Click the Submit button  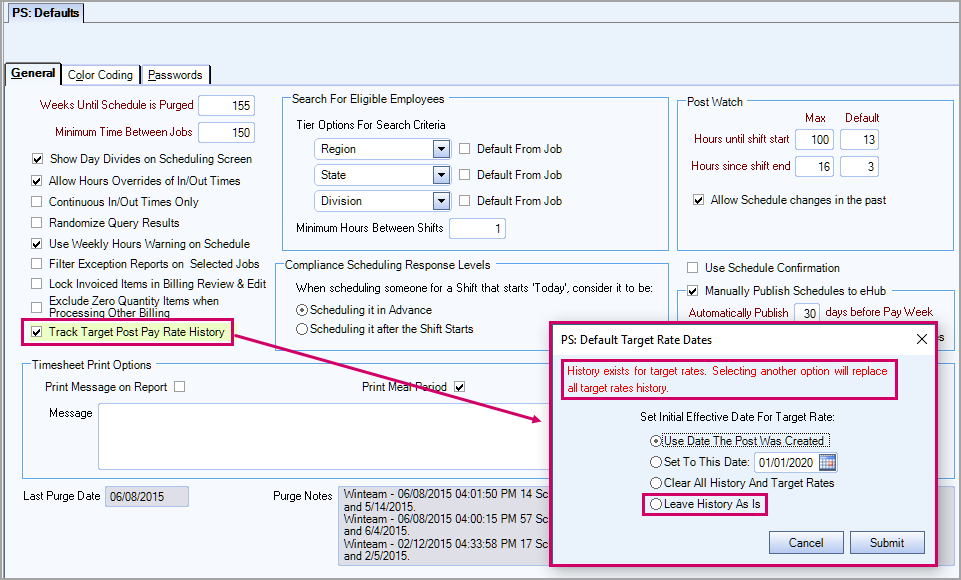click(x=887, y=543)
